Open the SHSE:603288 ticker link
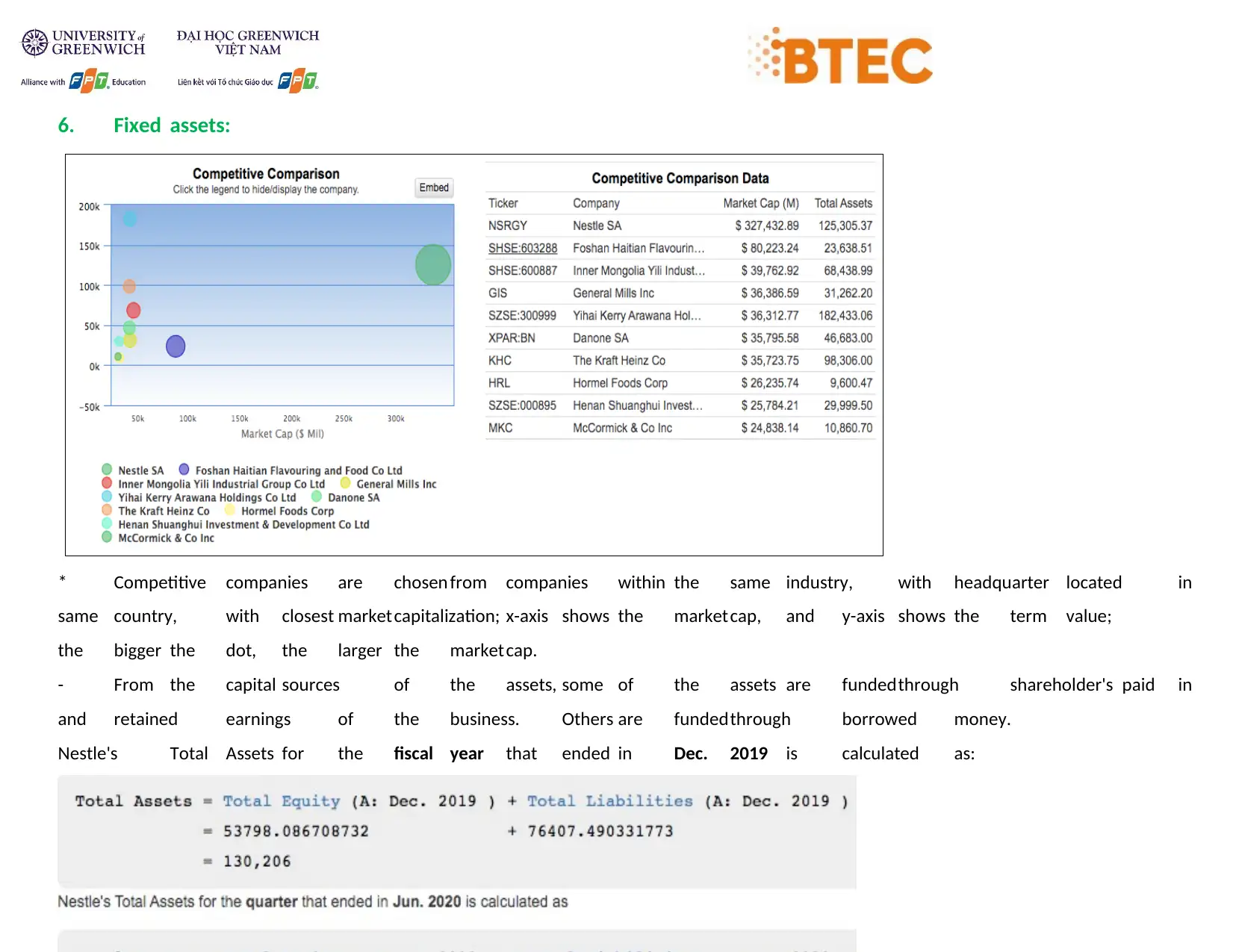The width and height of the screenshot is (1233, 952). 523,249
